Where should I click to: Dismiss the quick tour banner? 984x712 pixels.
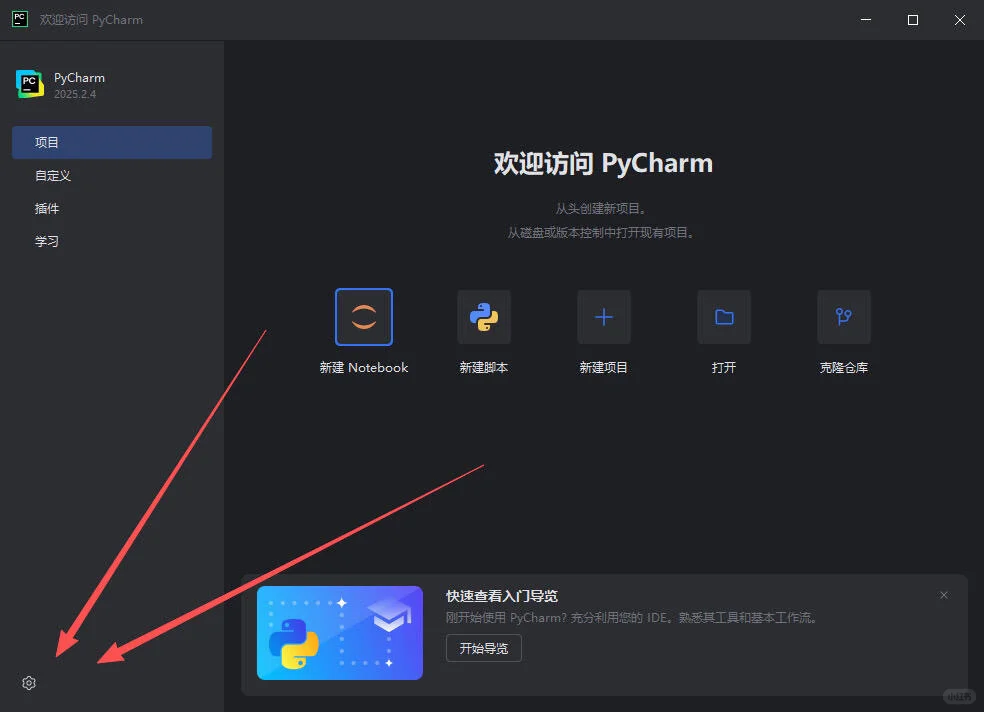coord(943,594)
